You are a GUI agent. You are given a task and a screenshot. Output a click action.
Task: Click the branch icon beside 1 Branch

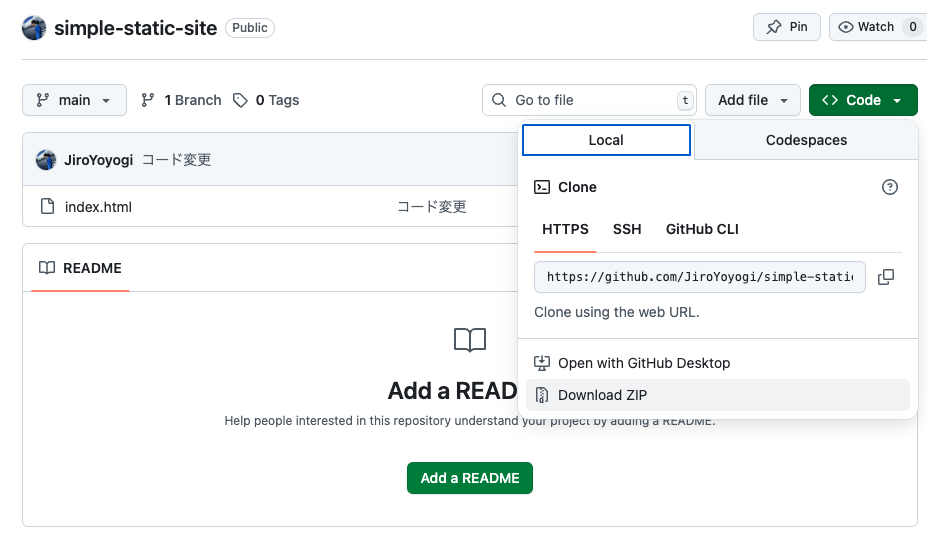pos(148,100)
